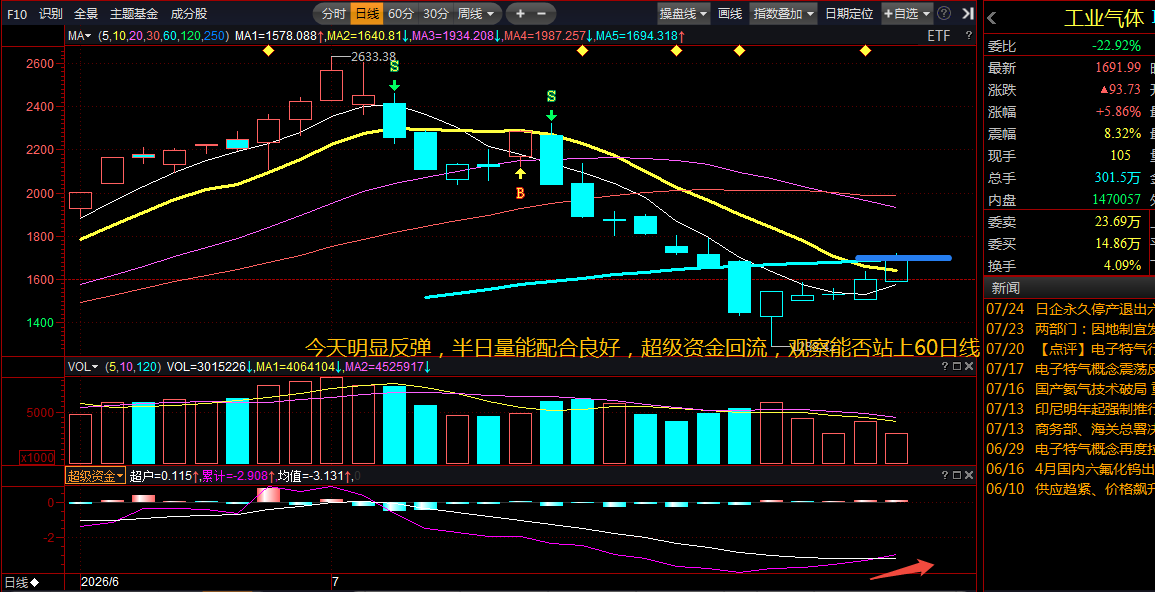This screenshot has width=1155, height=592.
Task: Switch to 分时 intraday view
Action: tap(334, 13)
